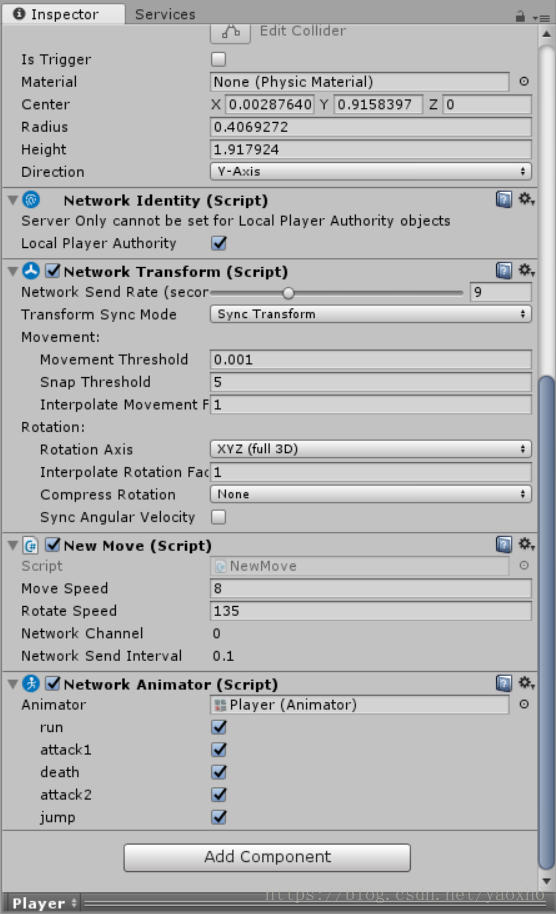The image size is (556, 914).
Task: Click the Player (Animator) object field
Action: point(360,704)
